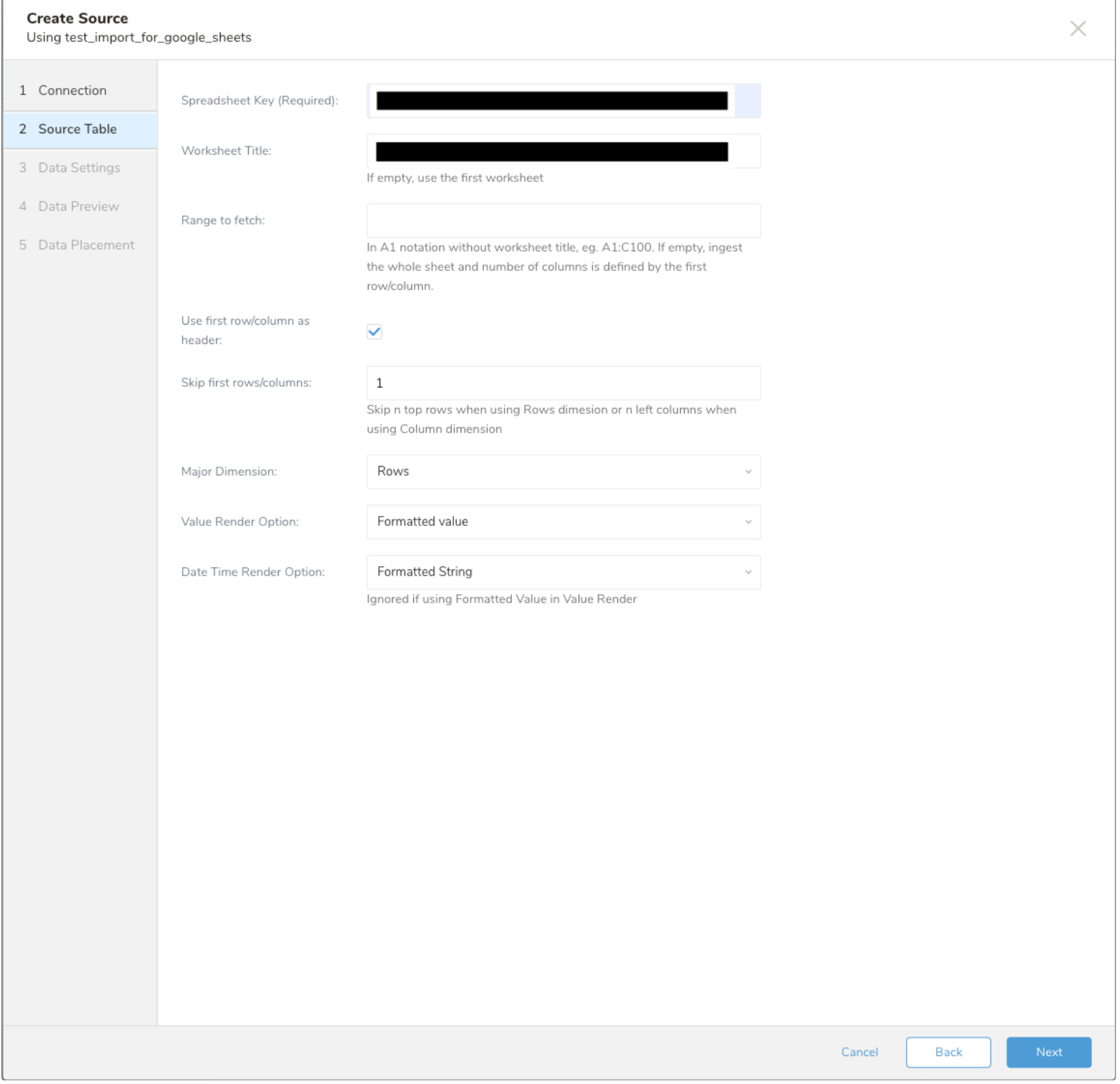Click the Major Dimension chevron arrow
The width and height of the screenshot is (1120, 1084).
click(748, 472)
